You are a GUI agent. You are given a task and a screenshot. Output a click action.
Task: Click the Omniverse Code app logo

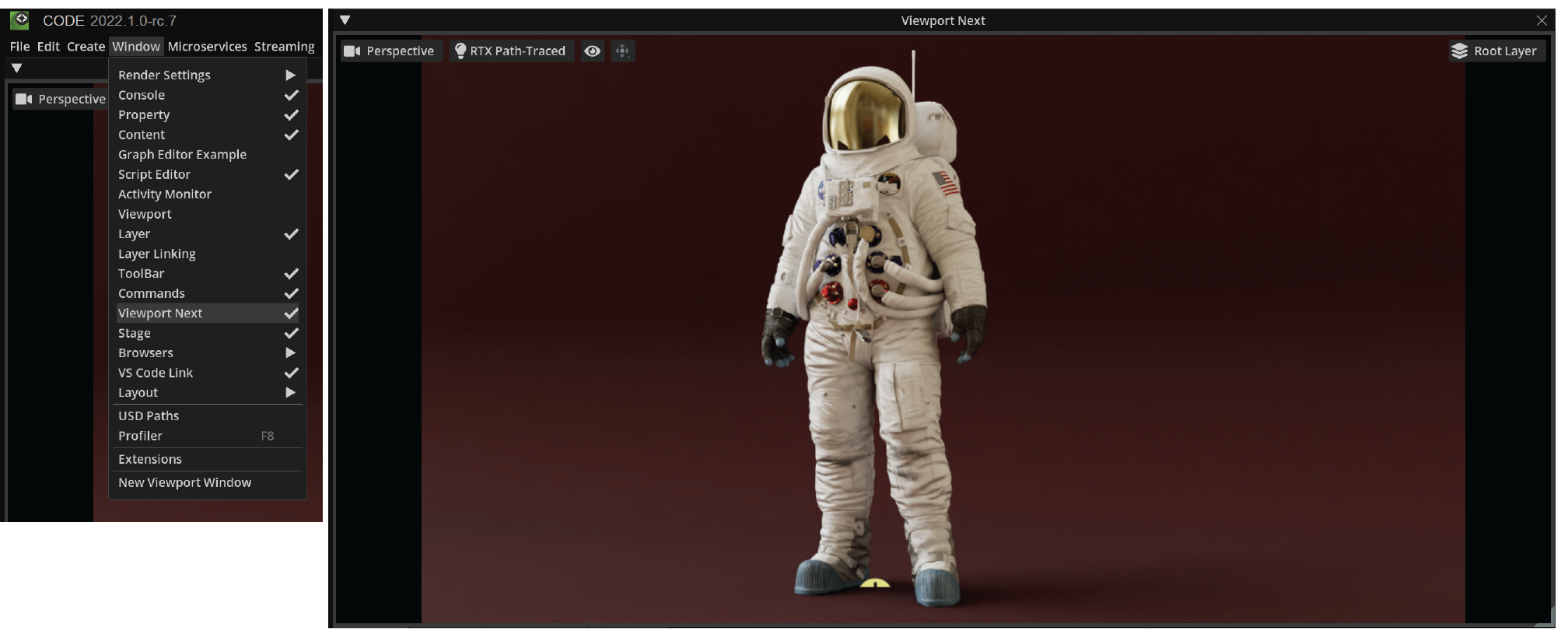click(x=20, y=20)
